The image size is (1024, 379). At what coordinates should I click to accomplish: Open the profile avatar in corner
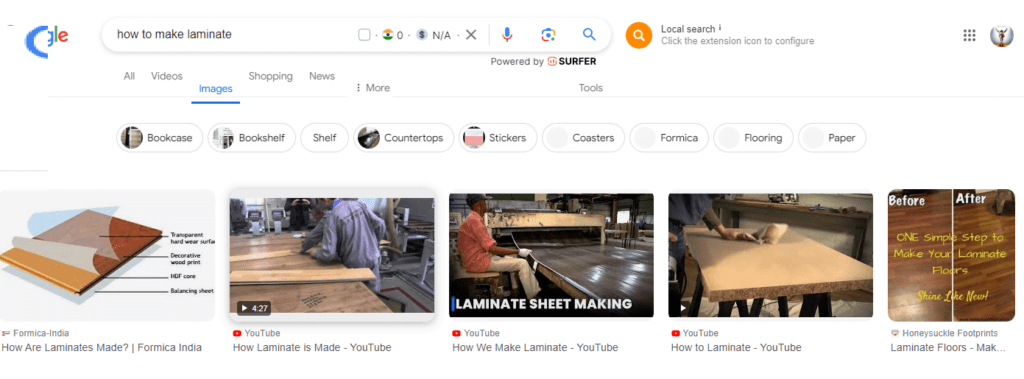pos(1000,35)
